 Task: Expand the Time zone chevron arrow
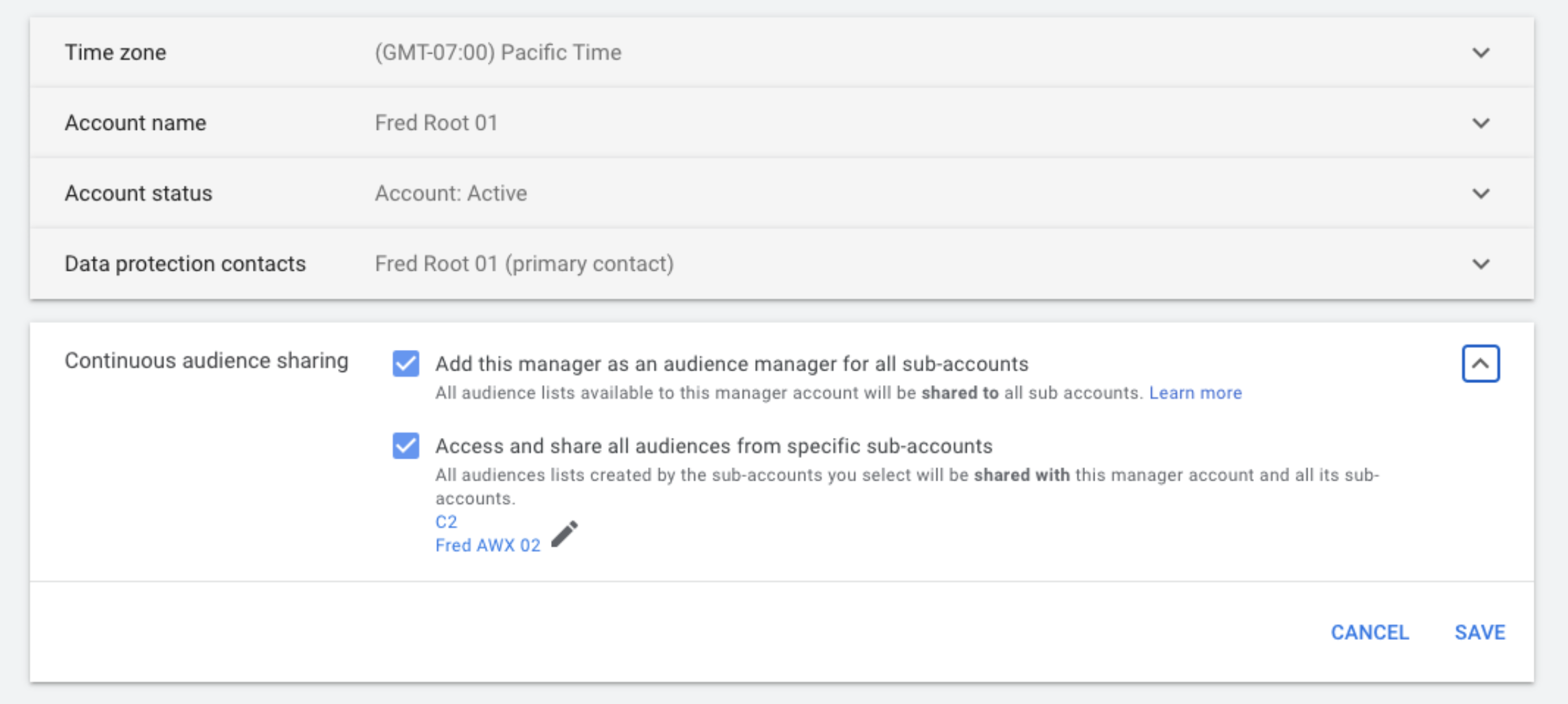pyautogui.click(x=1481, y=53)
